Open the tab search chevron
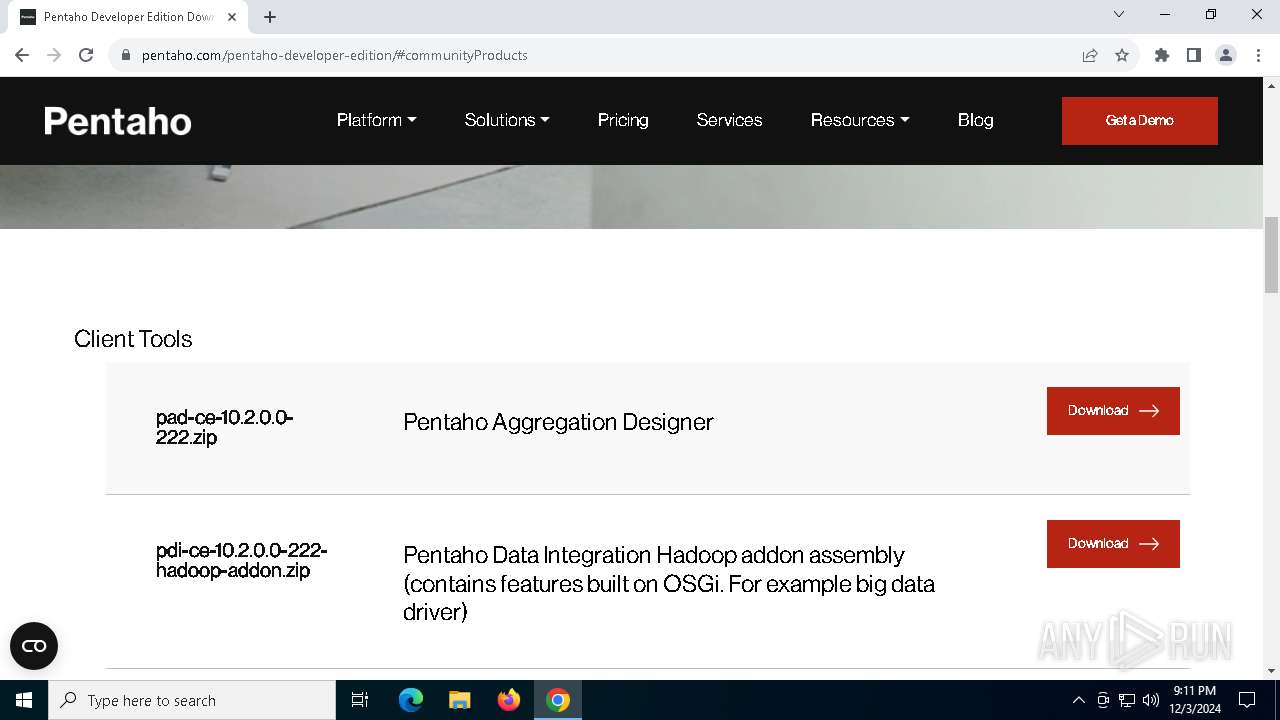Image resolution: width=1280 pixels, height=720 pixels. [1119, 15]
